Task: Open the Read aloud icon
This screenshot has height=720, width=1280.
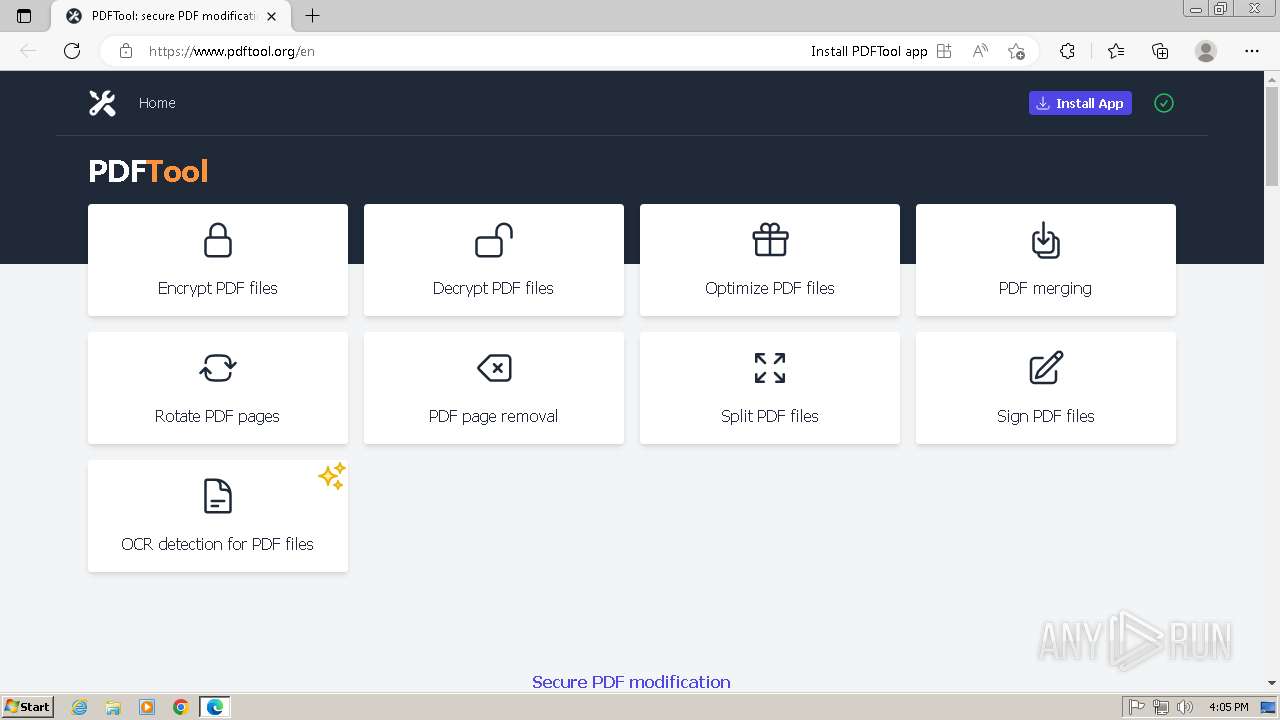Action: click(980, 51)
